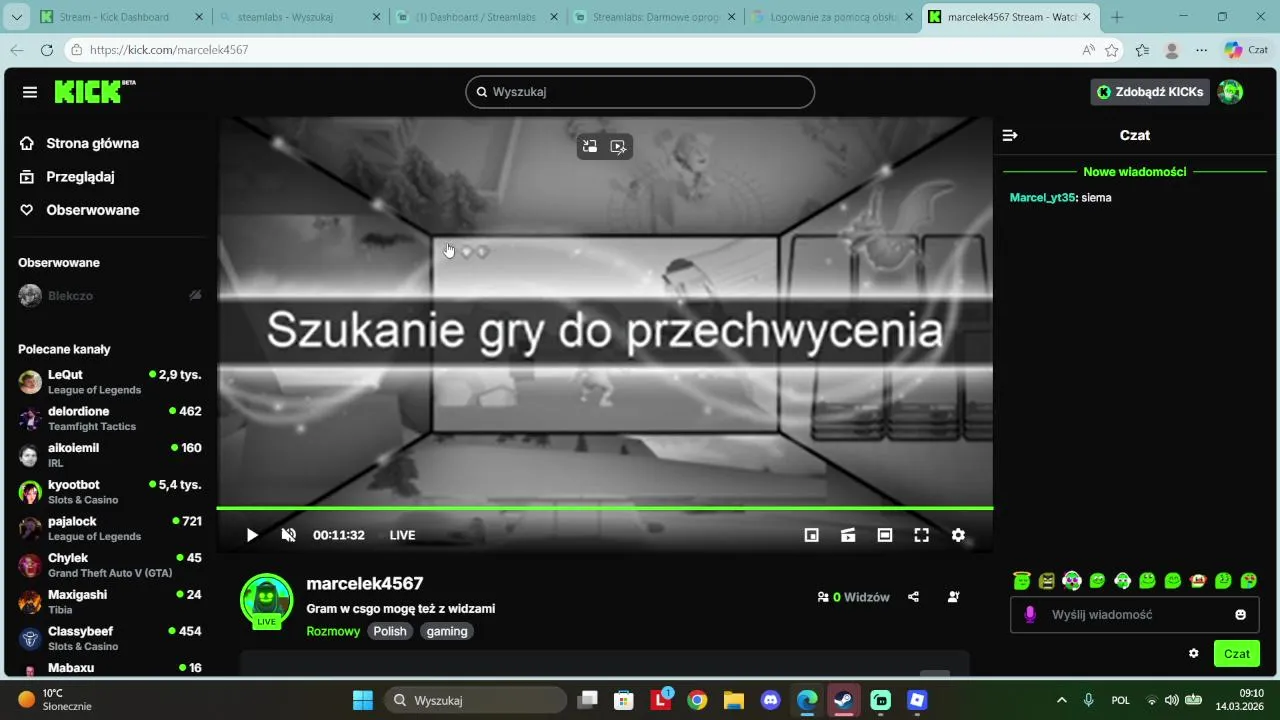The image size is (1280, 720).
Task: Click the Wyszukaj search field
Action: tap(640, 92)
